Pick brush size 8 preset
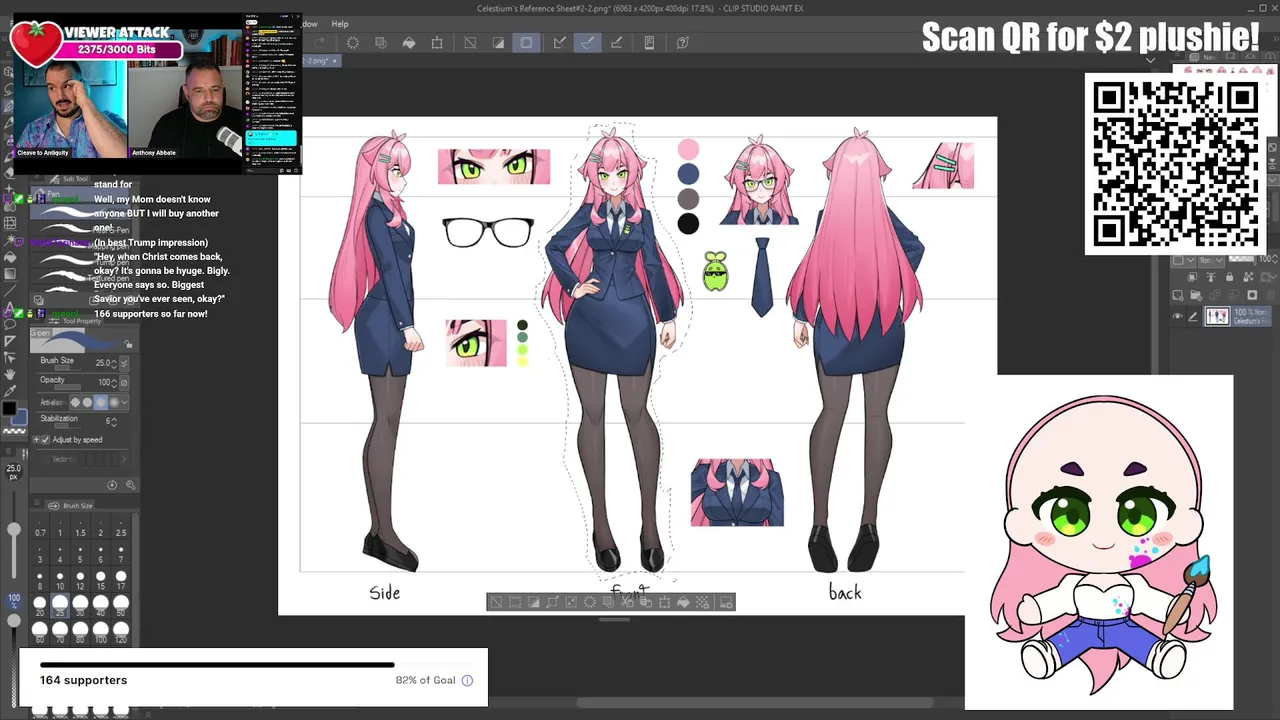1280x720 pixels. [x=40, y=581]
